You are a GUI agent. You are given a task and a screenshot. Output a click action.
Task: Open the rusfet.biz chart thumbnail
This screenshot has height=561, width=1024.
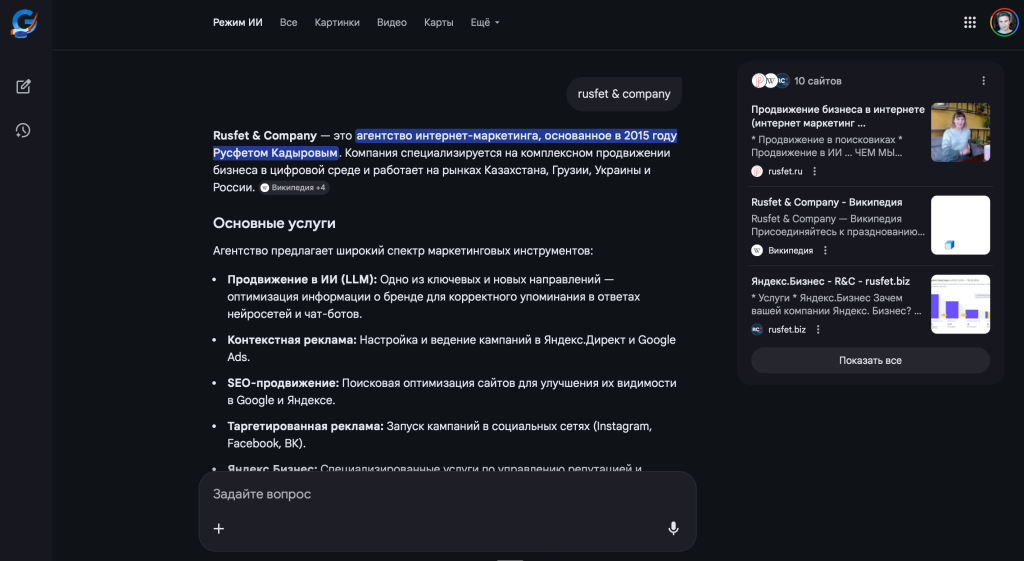961,304
